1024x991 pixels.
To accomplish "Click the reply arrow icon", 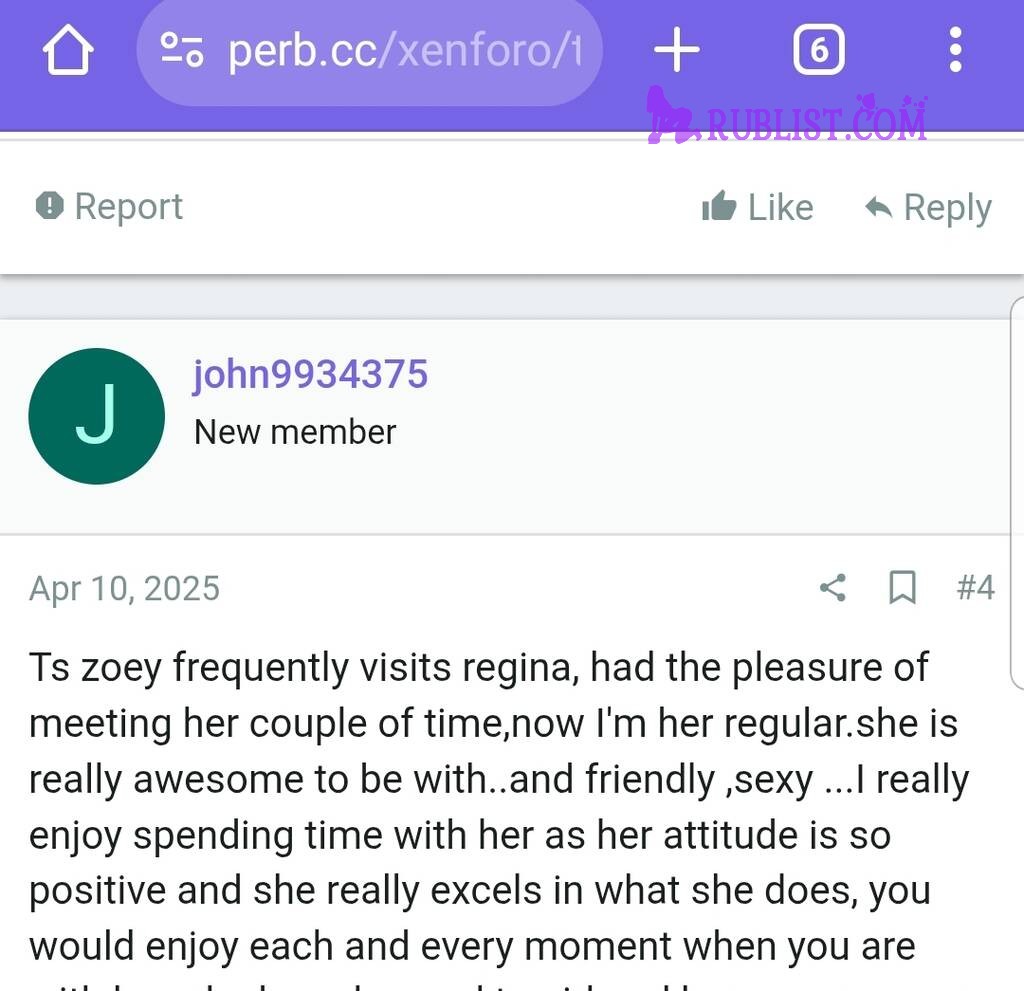I will pyautogui.click(x=878, y=208).
